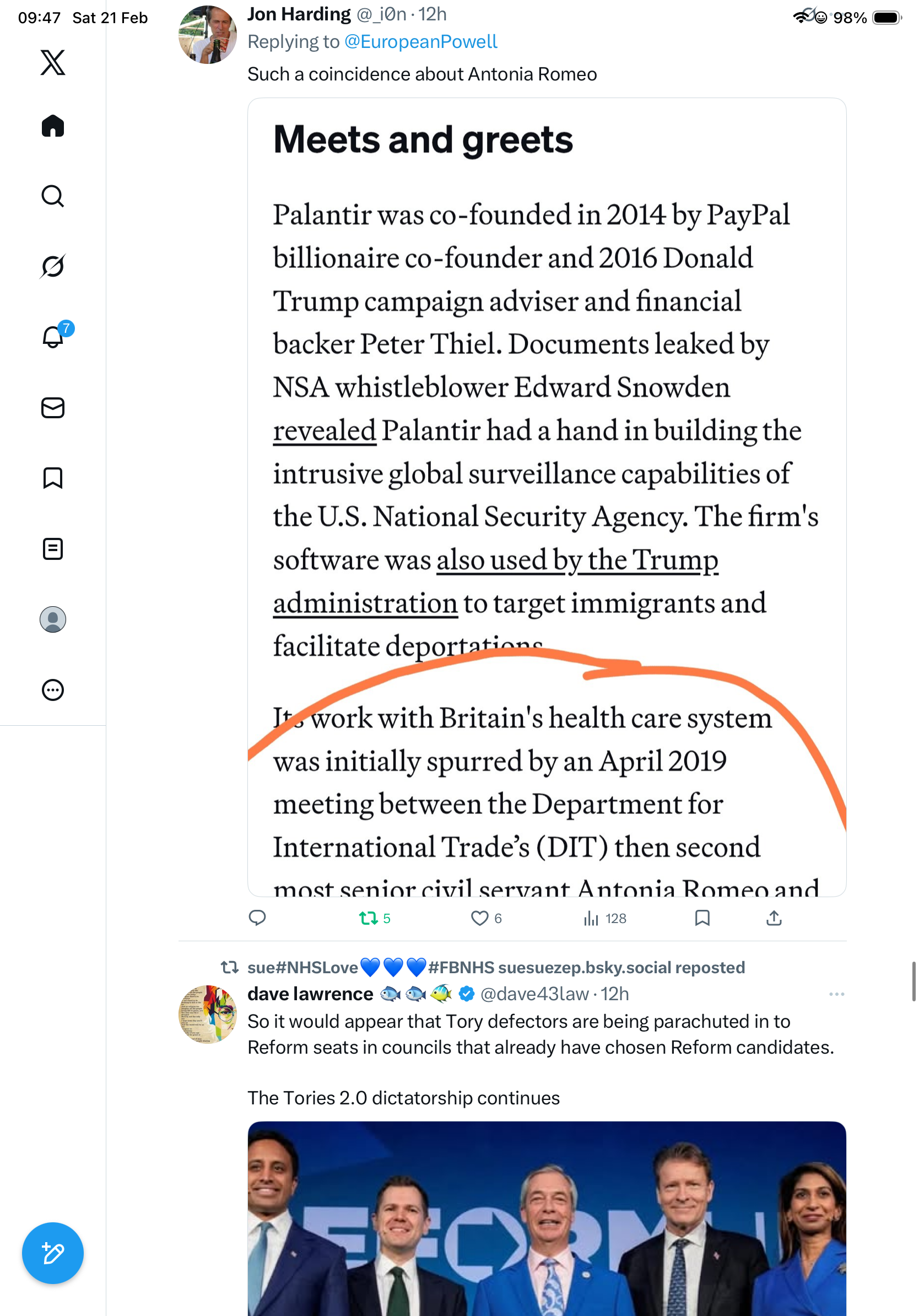Open the @EuropeanPowell profile link

click(420, 42)
